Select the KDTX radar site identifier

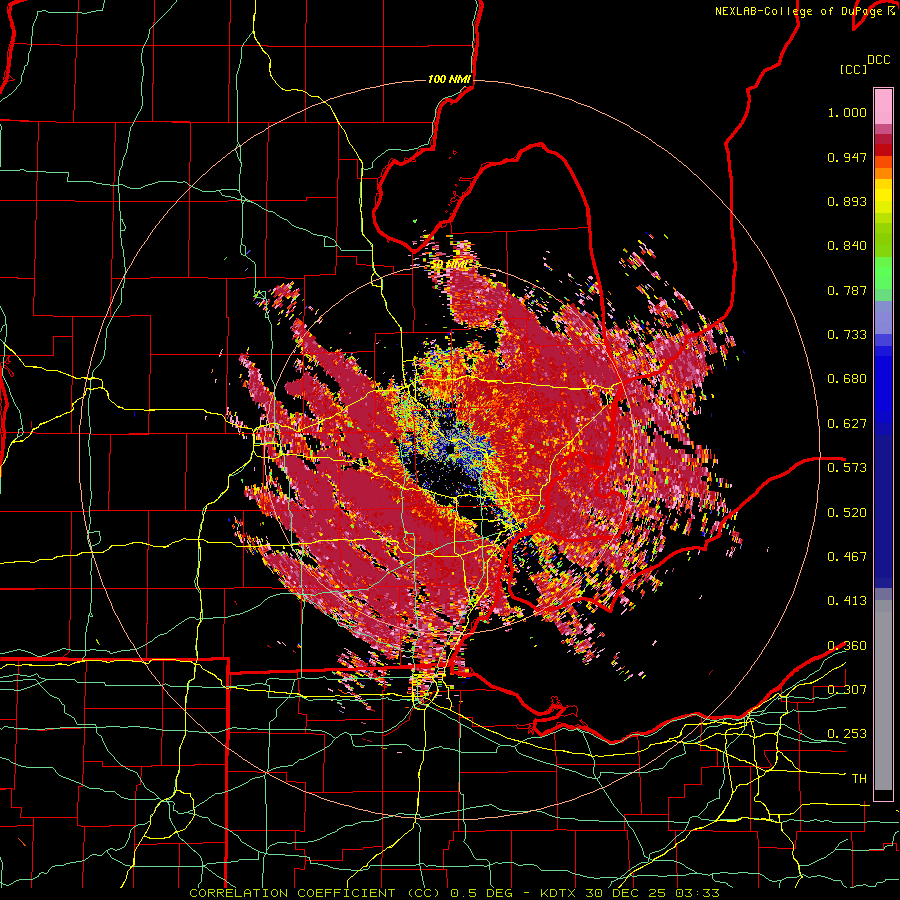(x=558, y=893)
